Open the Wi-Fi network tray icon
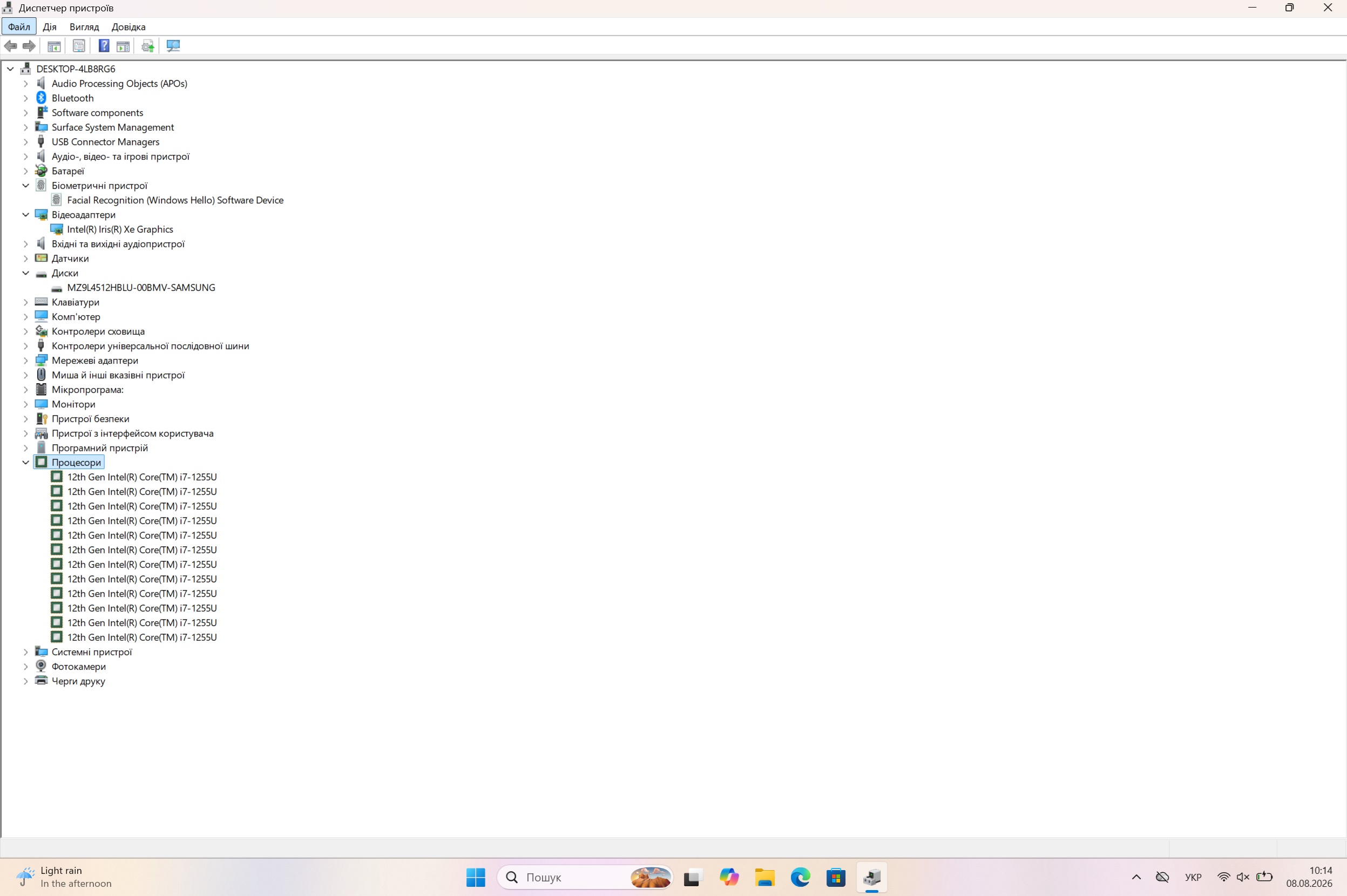Image resolution: width=1347 pixels, height=896 pixels. coord(1223,877)
